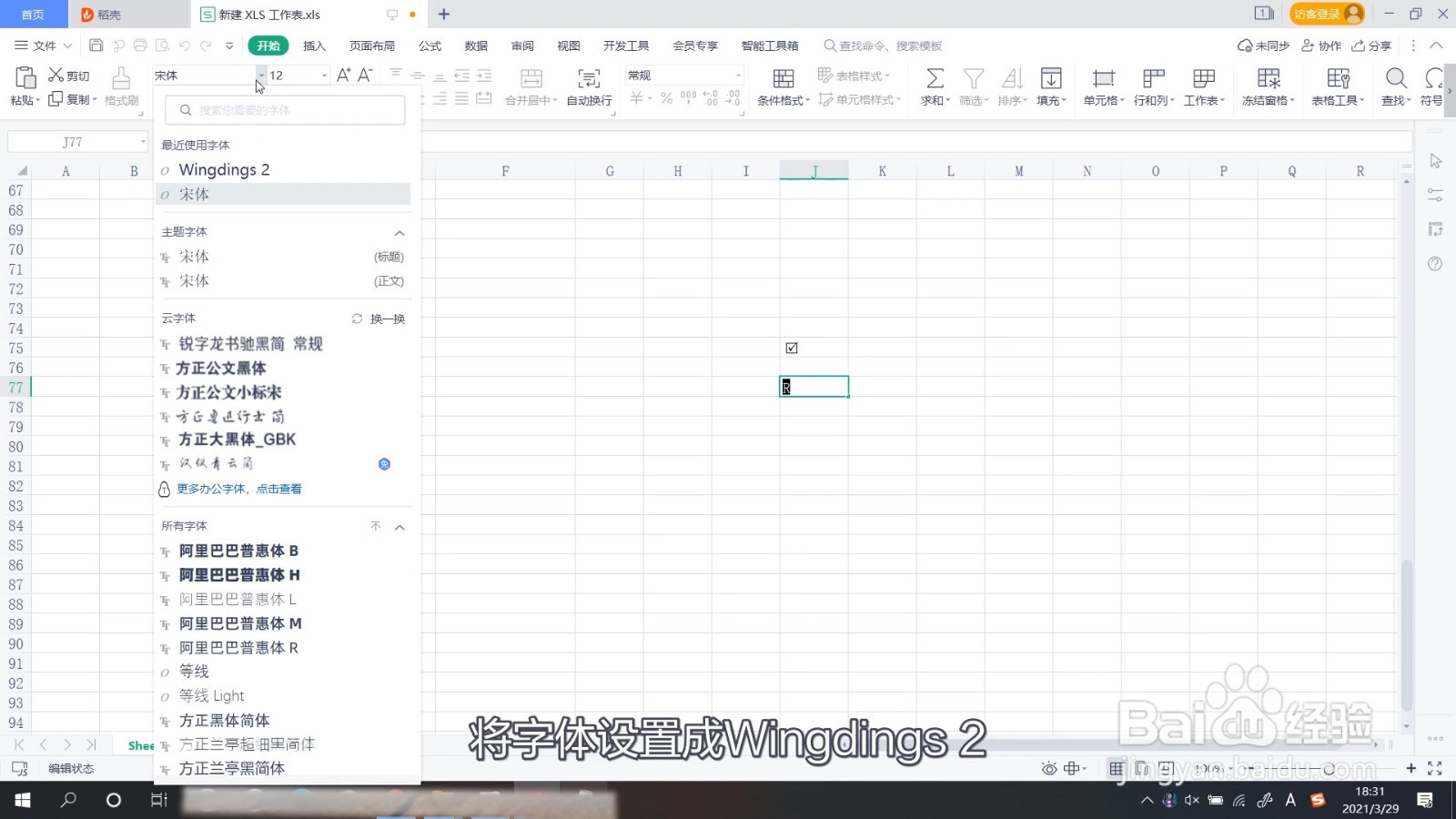
Task: Open the Formulas ribbon tab
Action: 430,45
